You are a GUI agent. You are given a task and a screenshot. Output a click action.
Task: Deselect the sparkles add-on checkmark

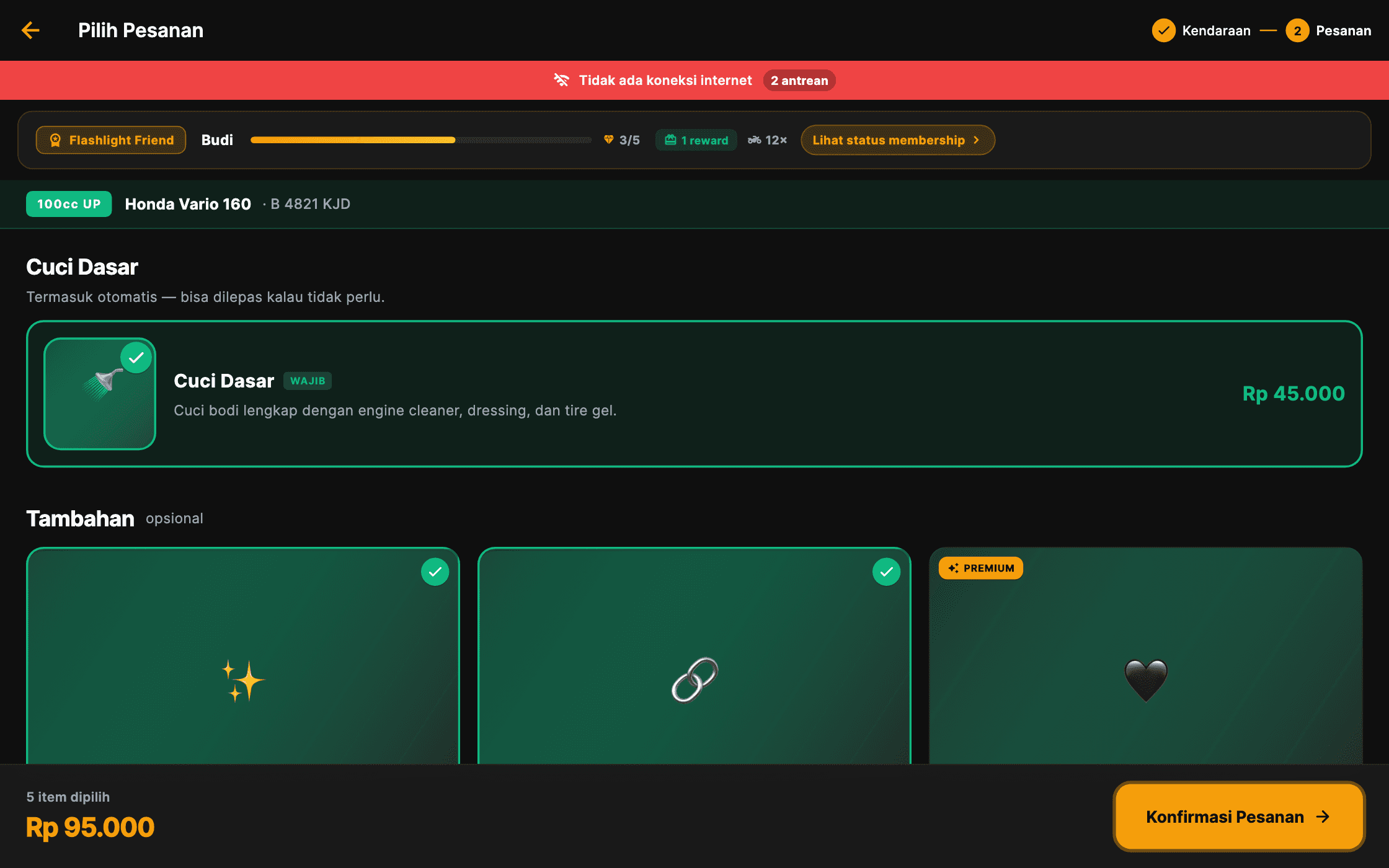pyautogui.click(x=435, y=572)
